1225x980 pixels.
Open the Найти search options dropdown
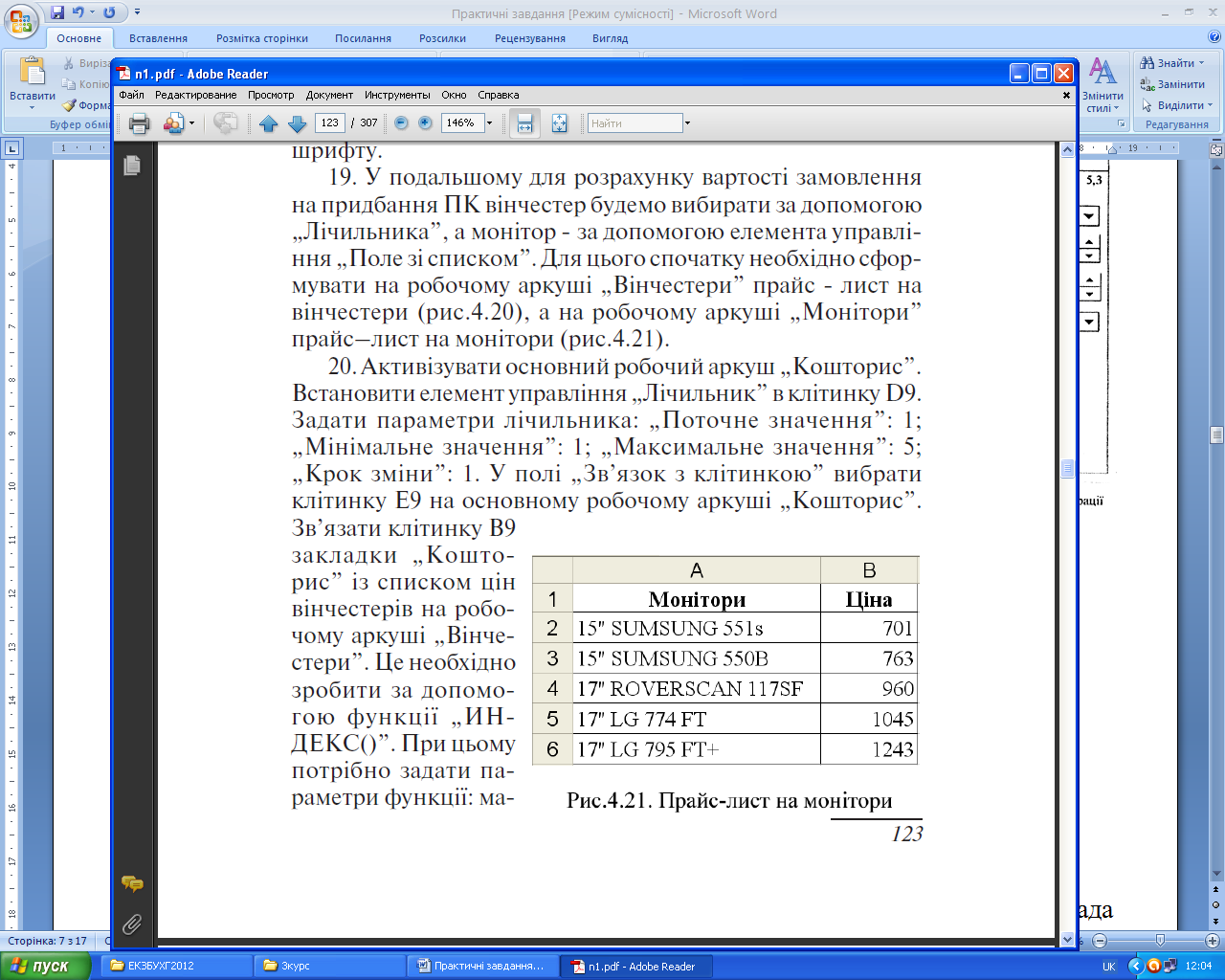pos(687,123)
